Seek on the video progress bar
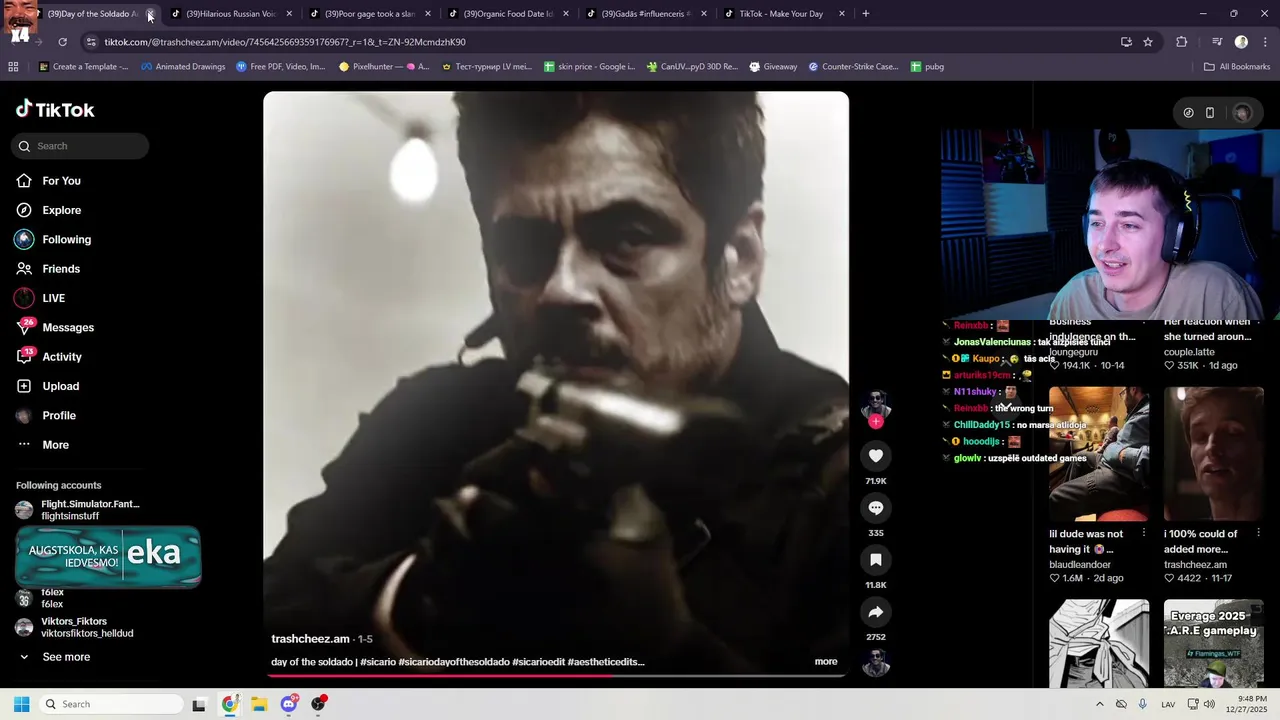 tap(556, 675)
